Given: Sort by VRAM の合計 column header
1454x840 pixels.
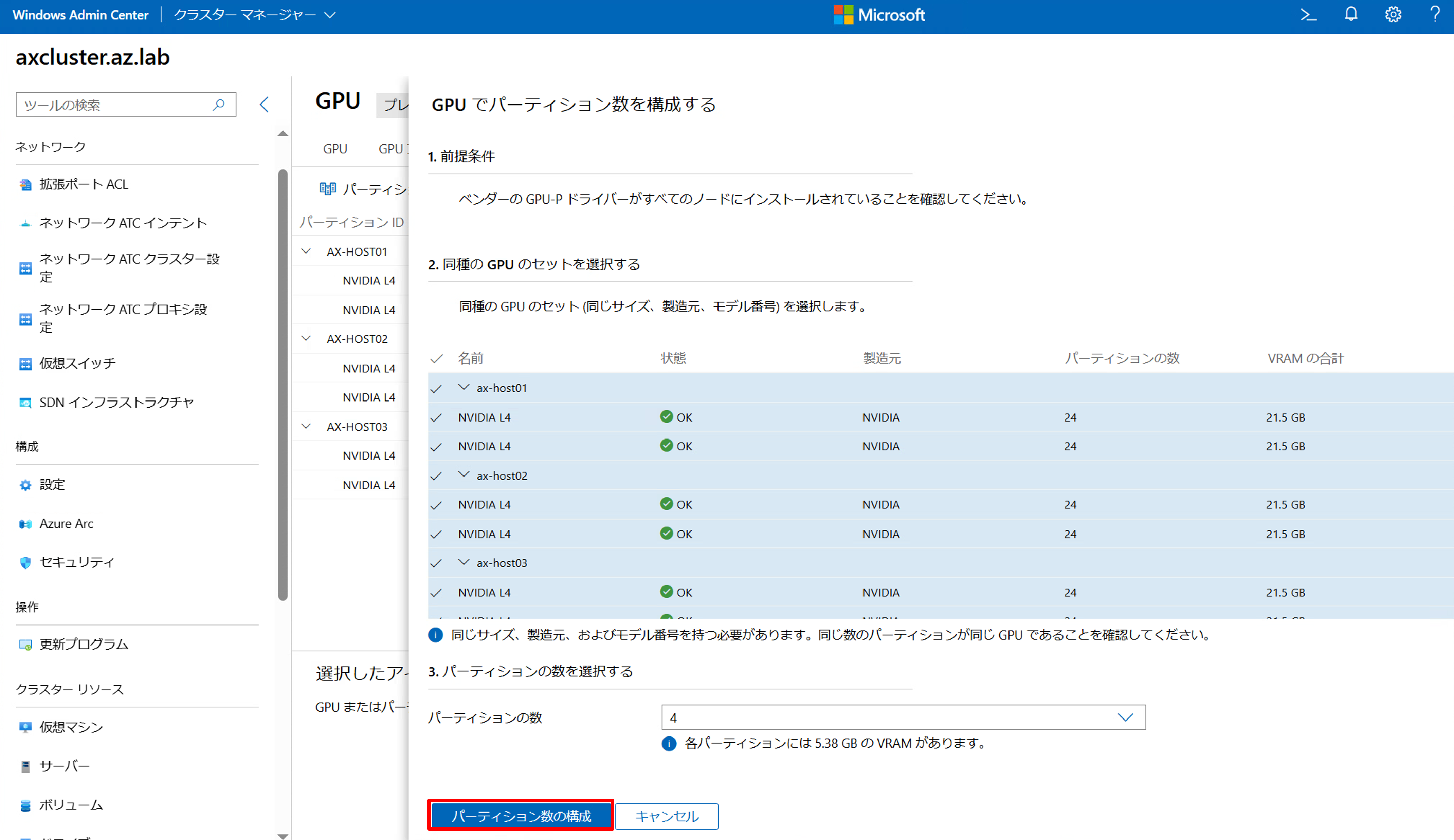Looking at the screenshot, I should pos(1306,359).
